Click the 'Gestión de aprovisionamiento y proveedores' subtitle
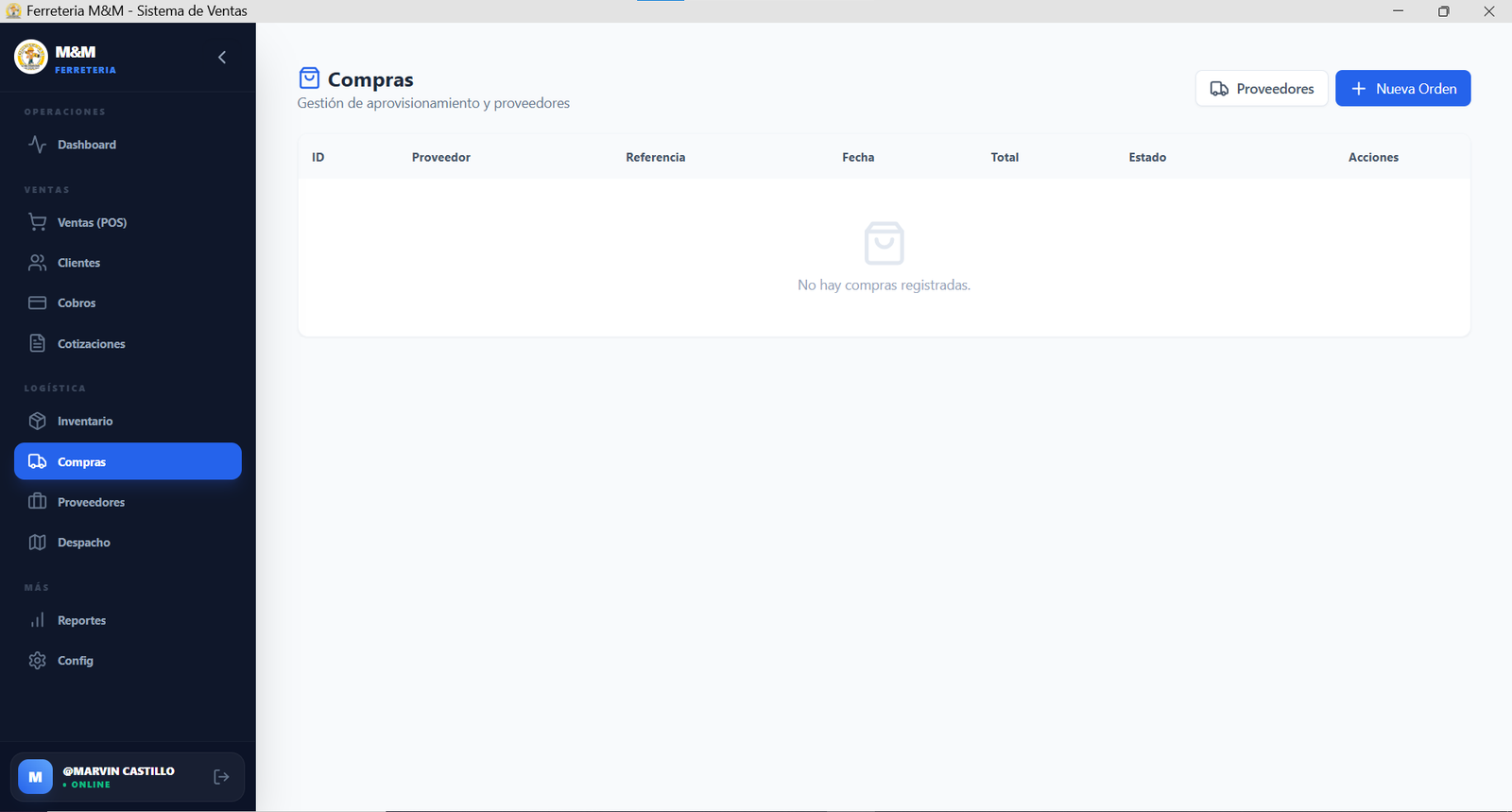The image size is (1512, 812). (x=434, y=103)
